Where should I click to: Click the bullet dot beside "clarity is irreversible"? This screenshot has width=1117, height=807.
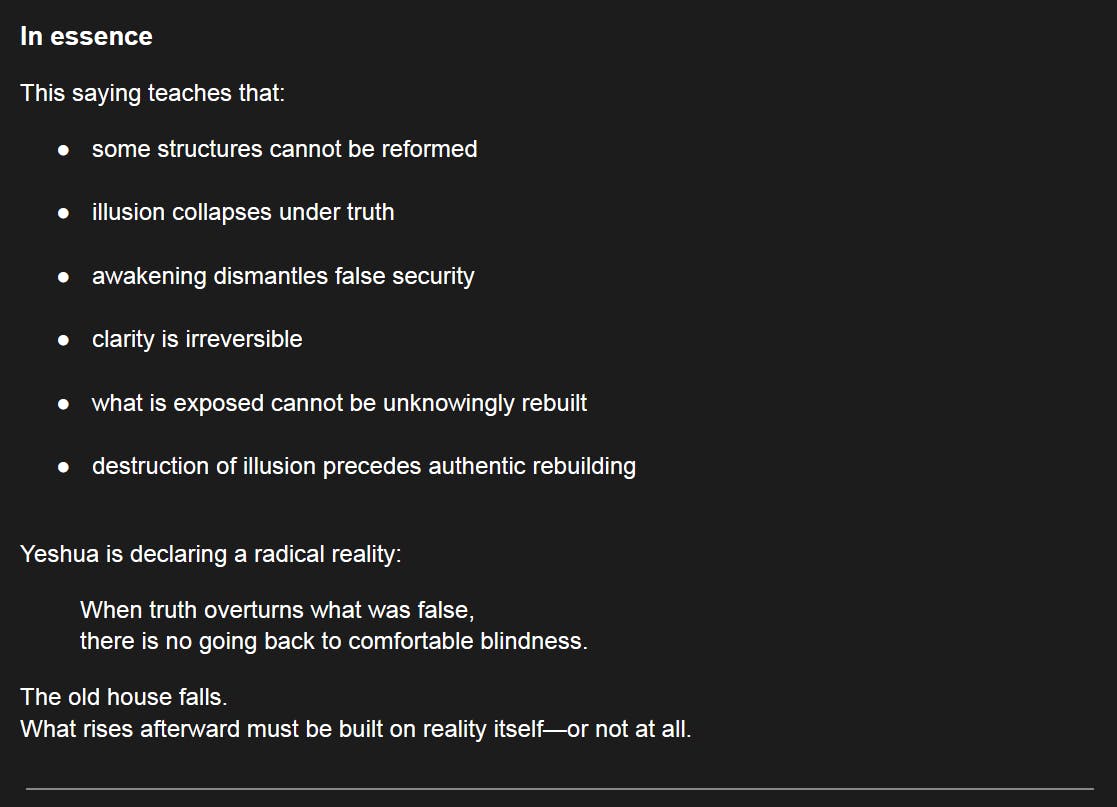[64, 340]
